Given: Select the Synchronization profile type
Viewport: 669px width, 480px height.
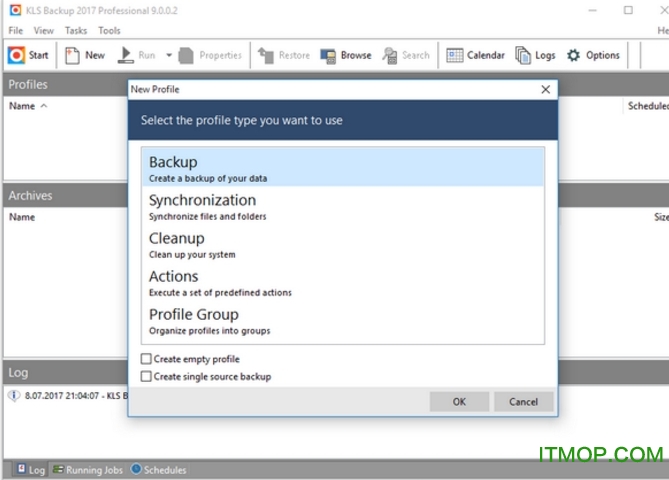Looking at the screenshot, I should pos(343,205).
